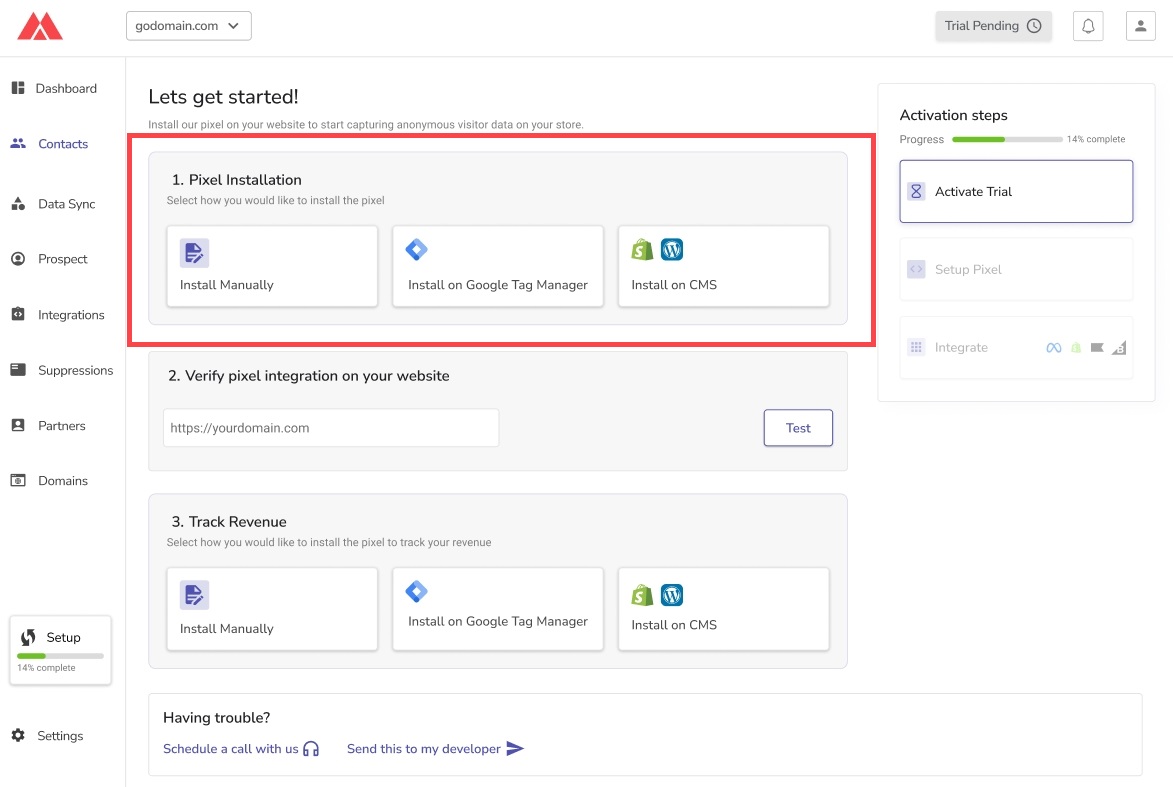1173x787 pixels.
Task: Click the headset icon beside Schedule a call
Action: 311,749
